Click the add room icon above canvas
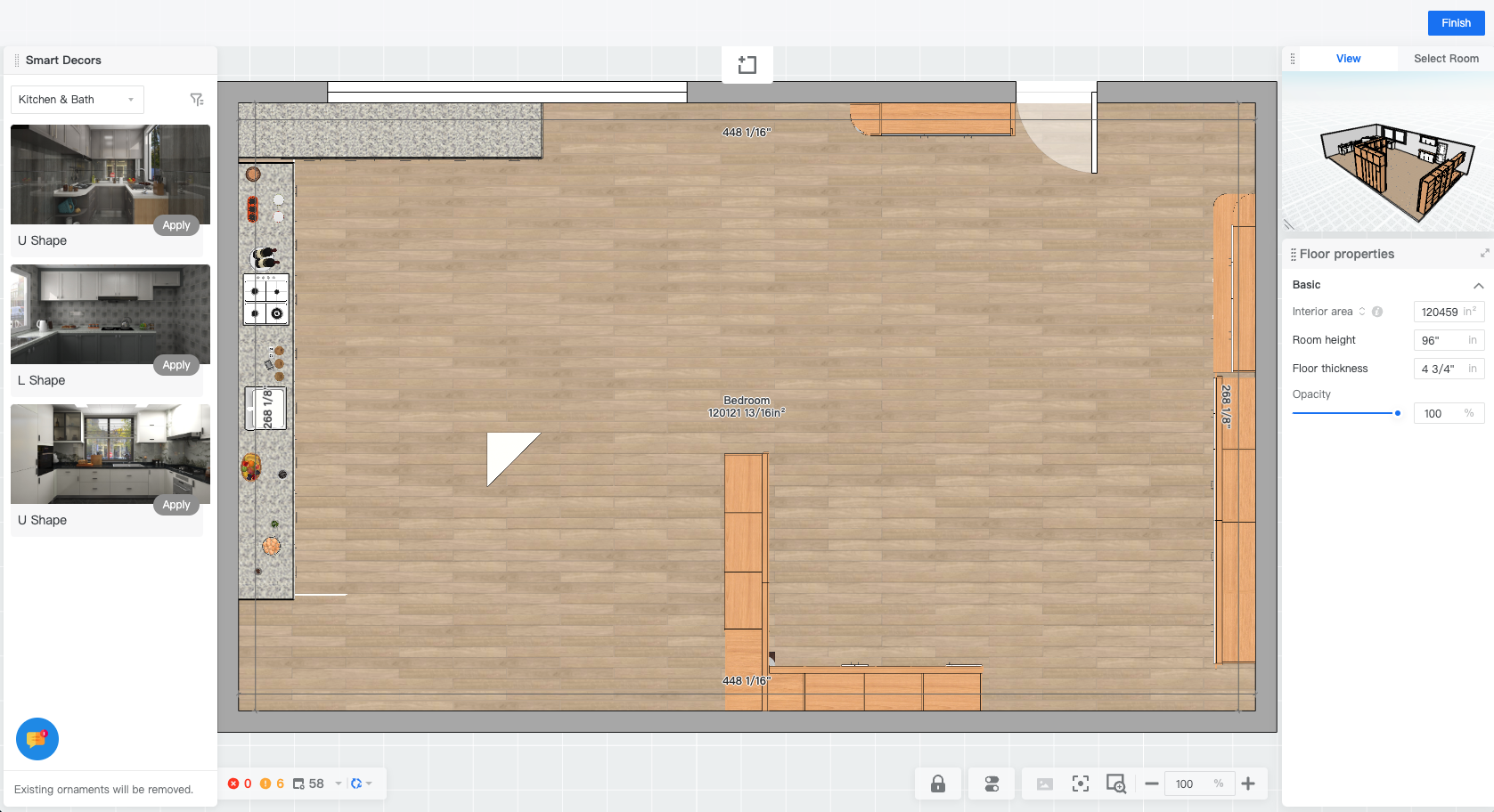 pyautogui.click(x=747, y=65)
